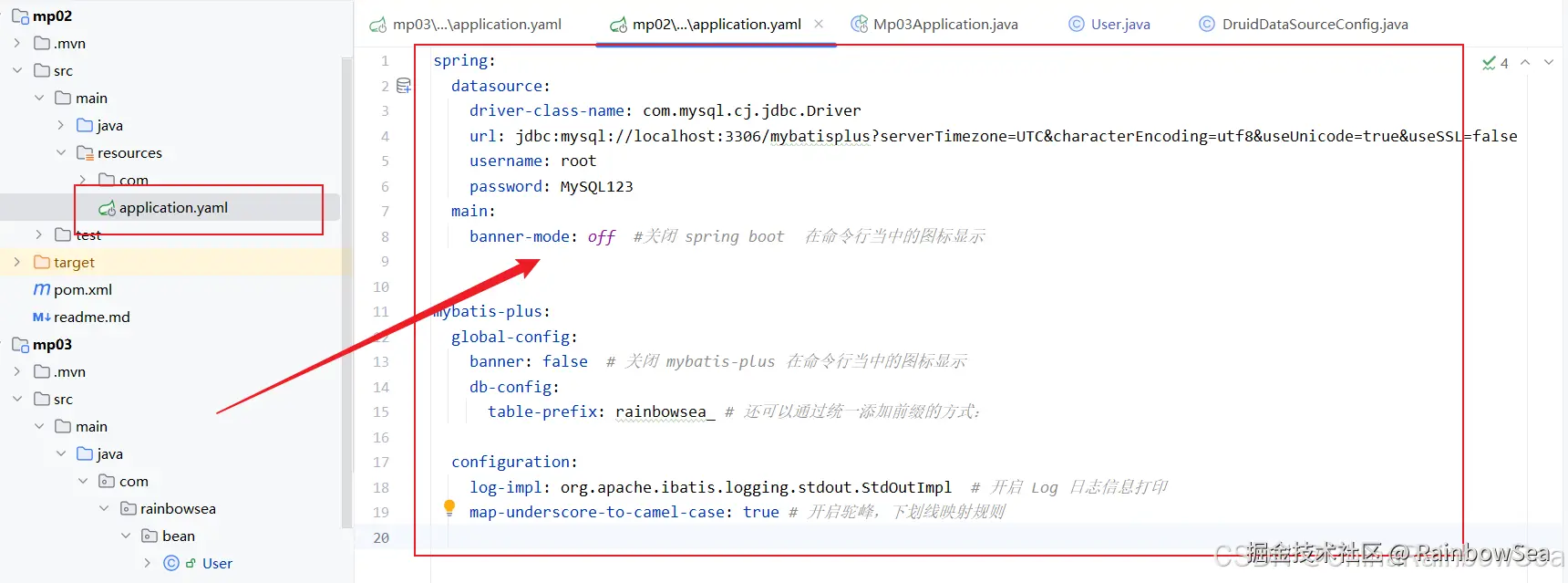Screen dimensions: 1568x583
Task: Collapse the mp03 src folder
Action: click(17, 399)
